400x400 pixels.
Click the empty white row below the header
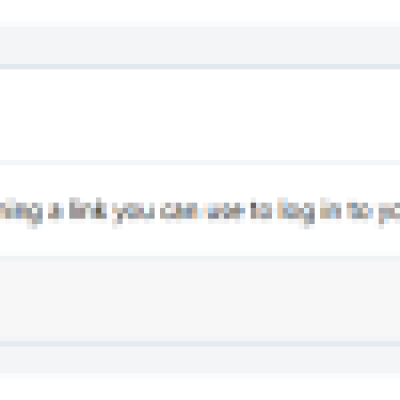pos(200,115)
